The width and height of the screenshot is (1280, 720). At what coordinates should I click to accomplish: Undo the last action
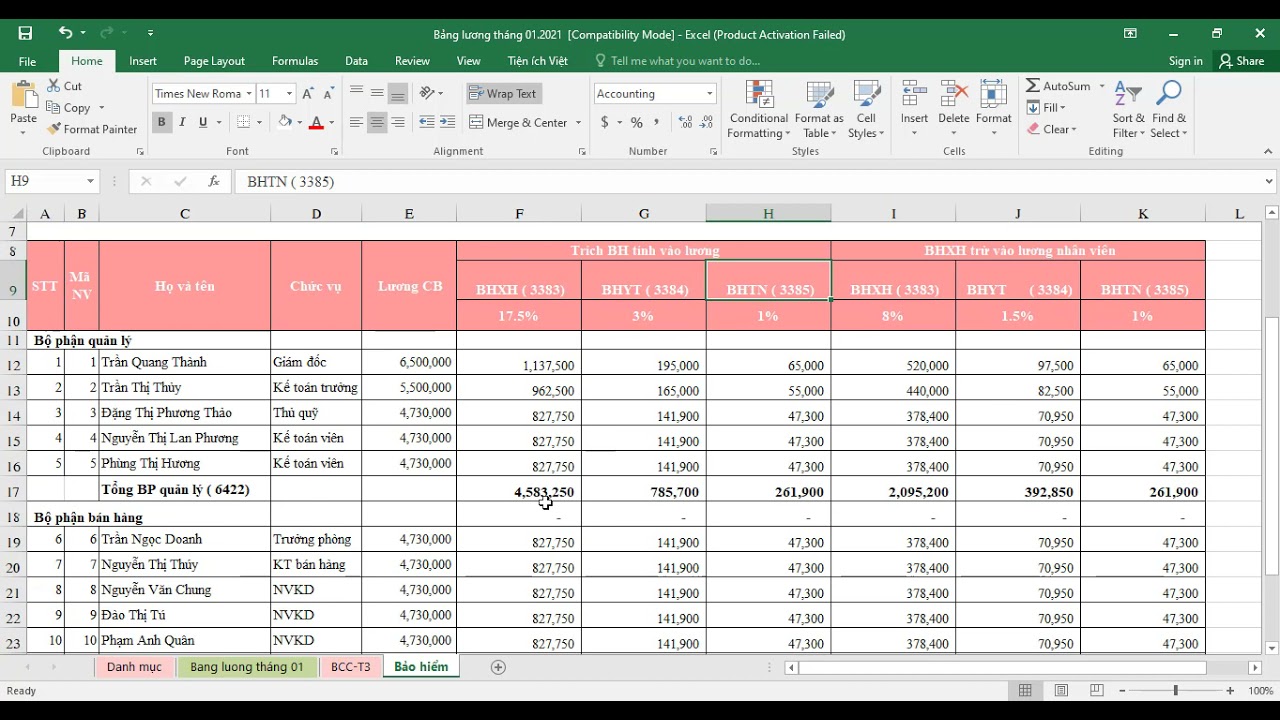click(x=65, y=33)
